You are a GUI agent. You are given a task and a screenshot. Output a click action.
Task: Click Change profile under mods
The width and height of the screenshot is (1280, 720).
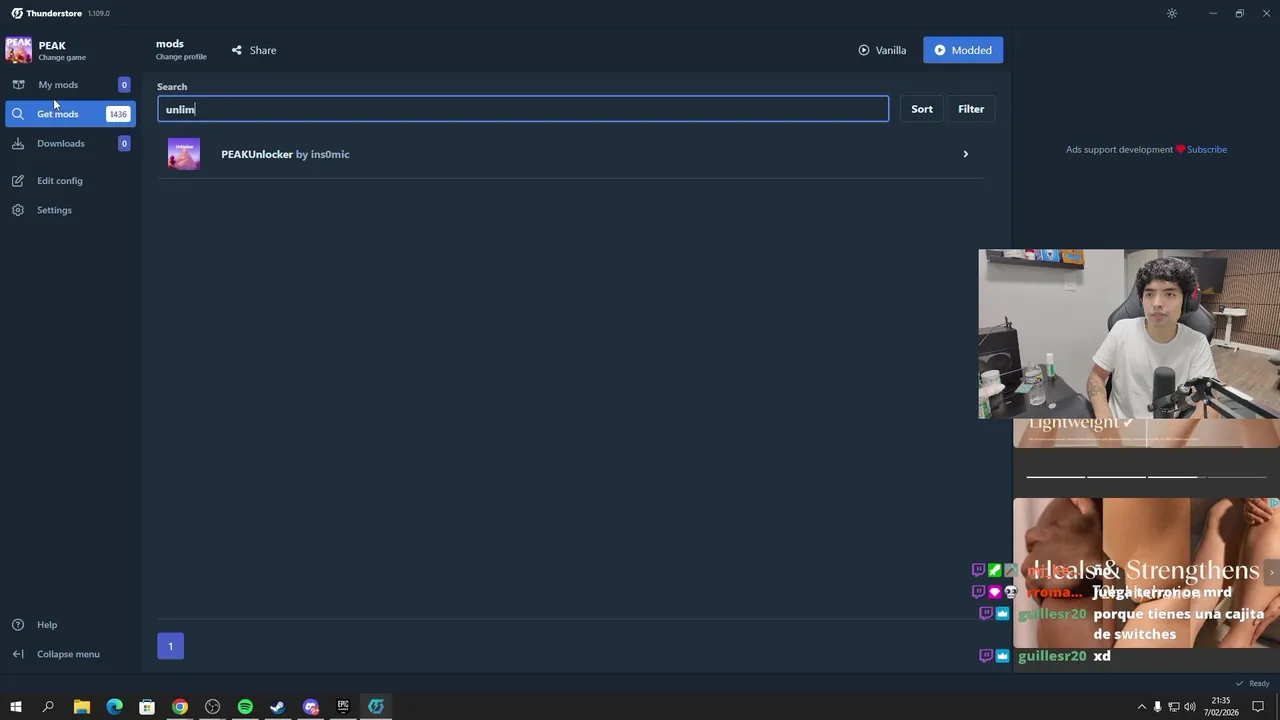click(x=181, y=57)
